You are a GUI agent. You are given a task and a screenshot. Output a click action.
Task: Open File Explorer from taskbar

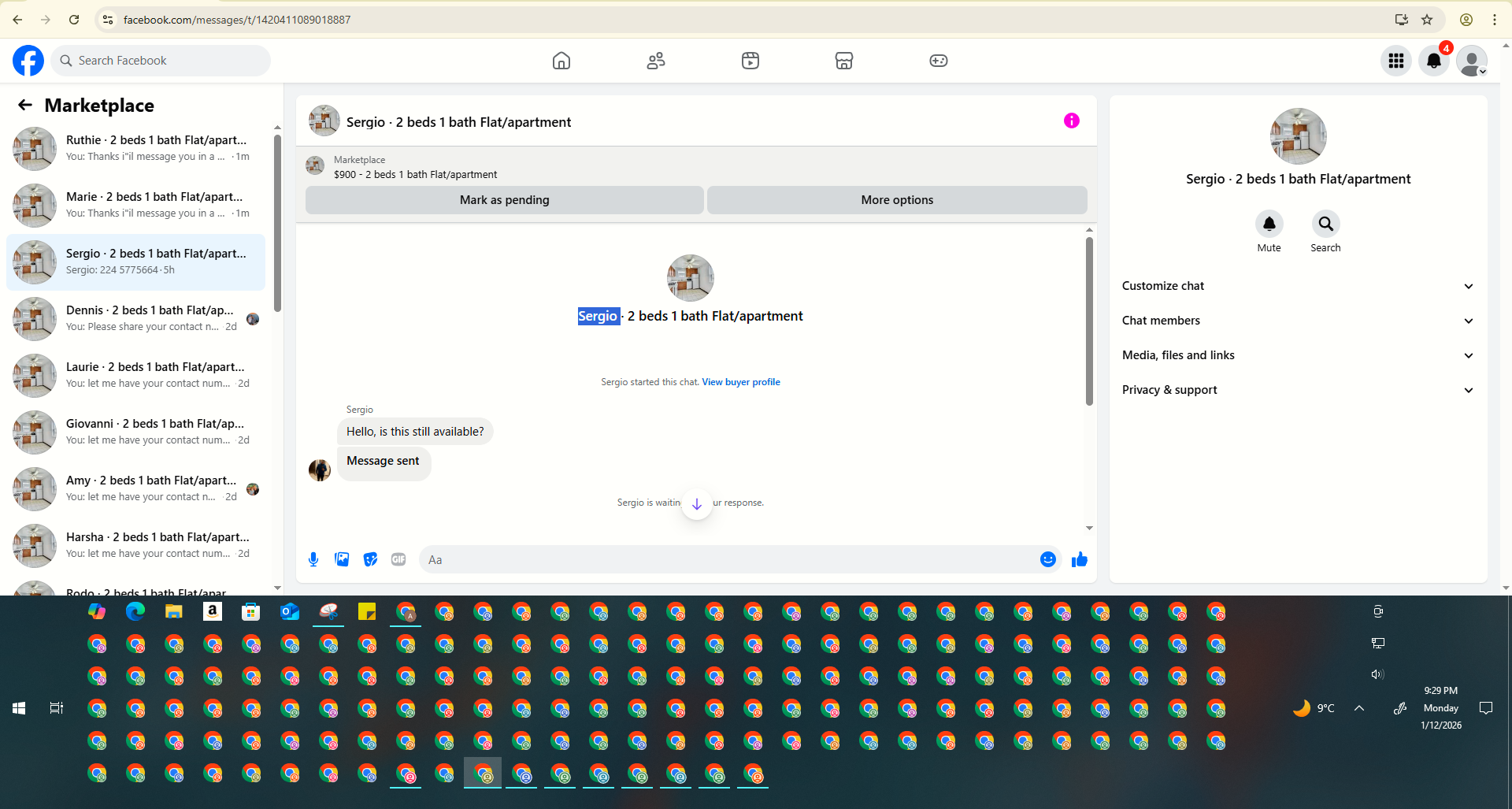click(x=174, y=611)
